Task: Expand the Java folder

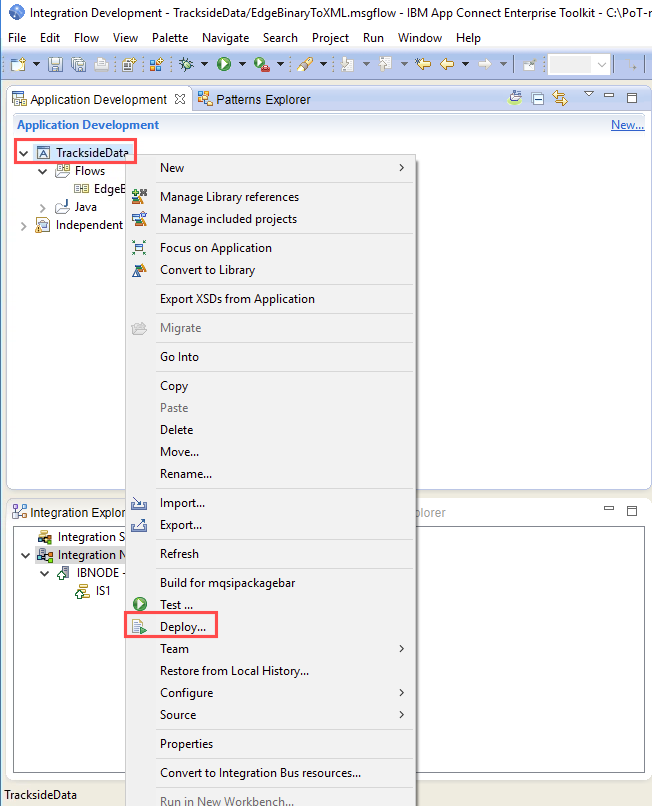Action: (x=43, y=208)
